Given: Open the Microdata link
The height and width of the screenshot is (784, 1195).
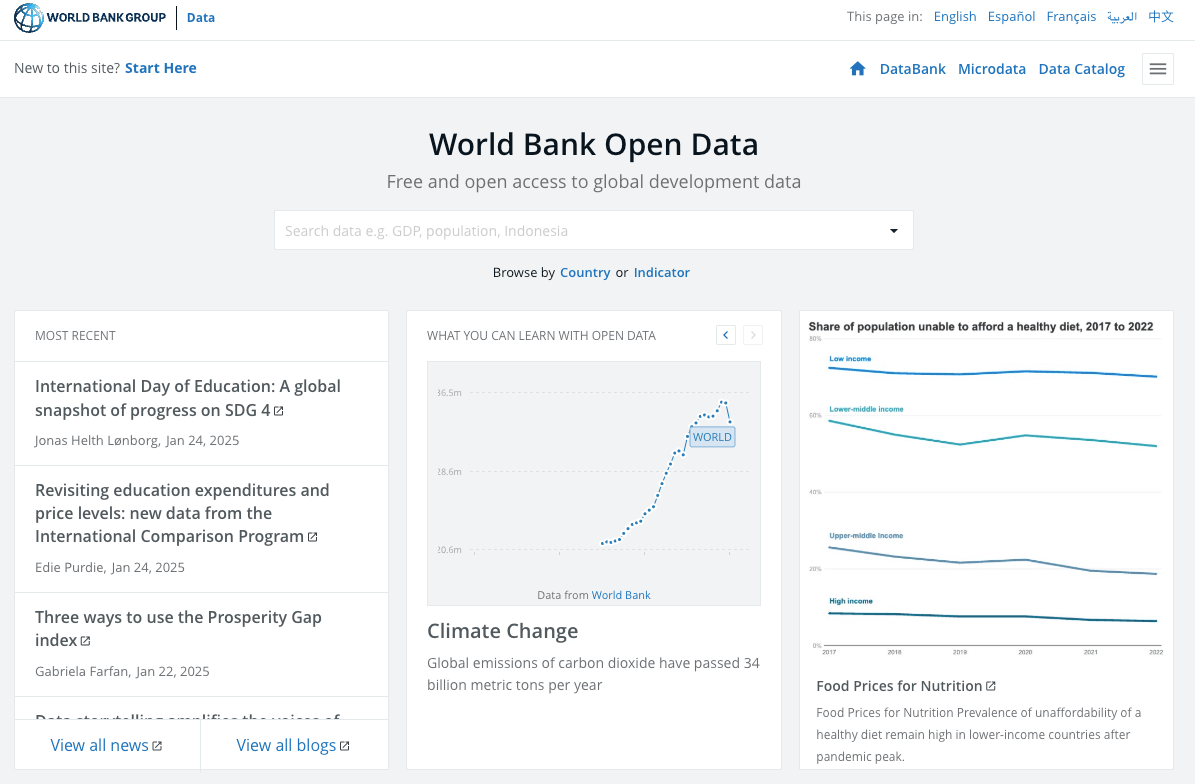Looking at the screenshot, I should (992, 69).
